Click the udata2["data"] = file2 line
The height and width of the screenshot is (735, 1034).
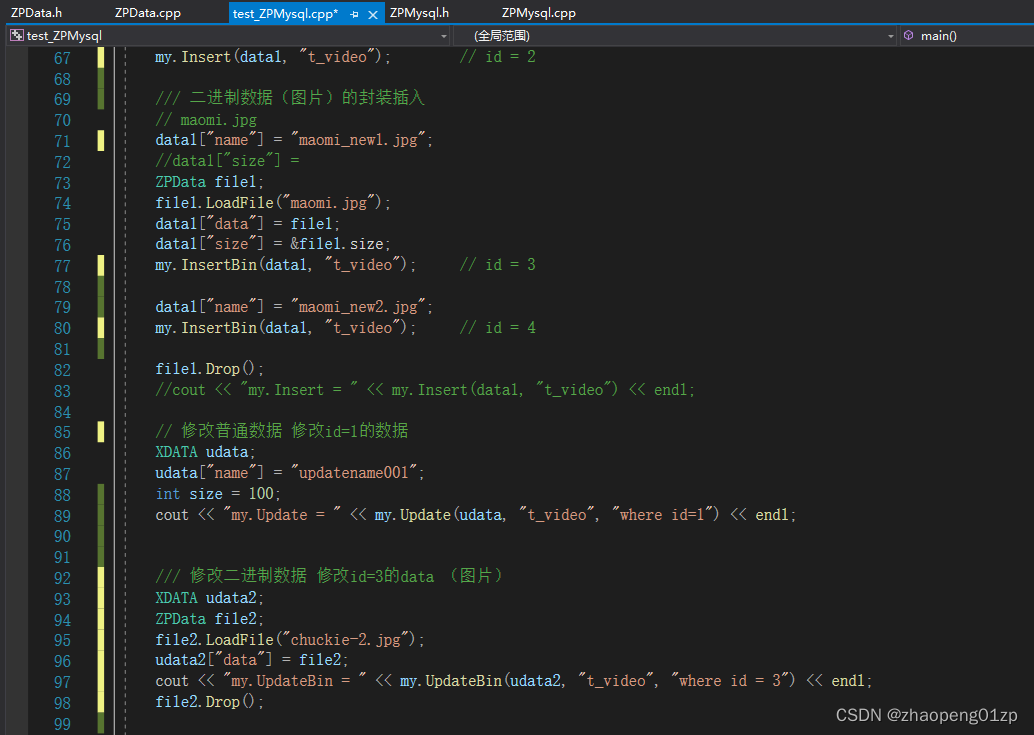(x=252, y=660)
